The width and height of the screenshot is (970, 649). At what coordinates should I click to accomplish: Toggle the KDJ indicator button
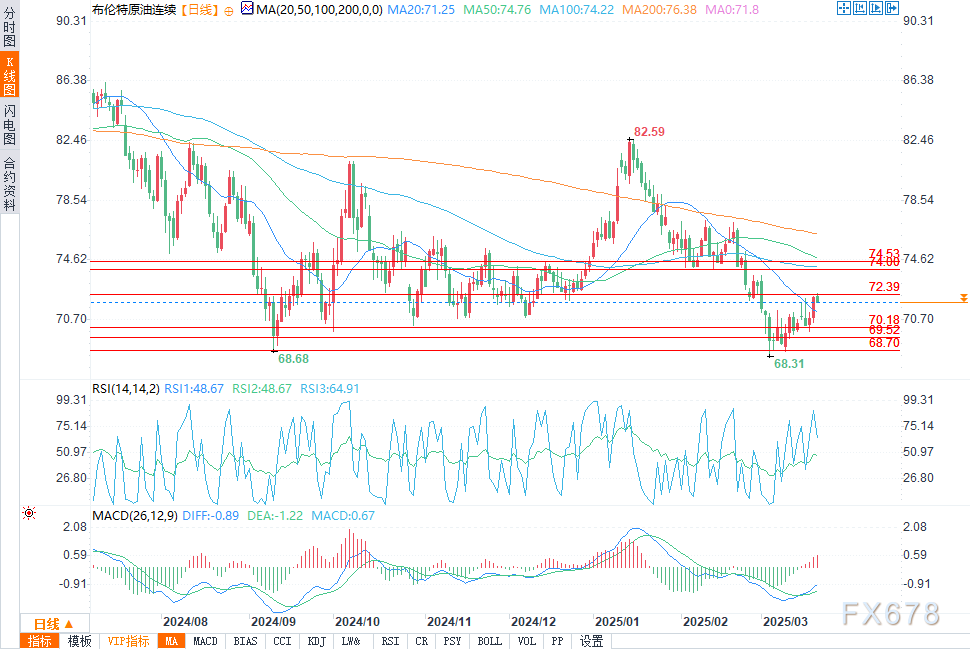[316, 641]
